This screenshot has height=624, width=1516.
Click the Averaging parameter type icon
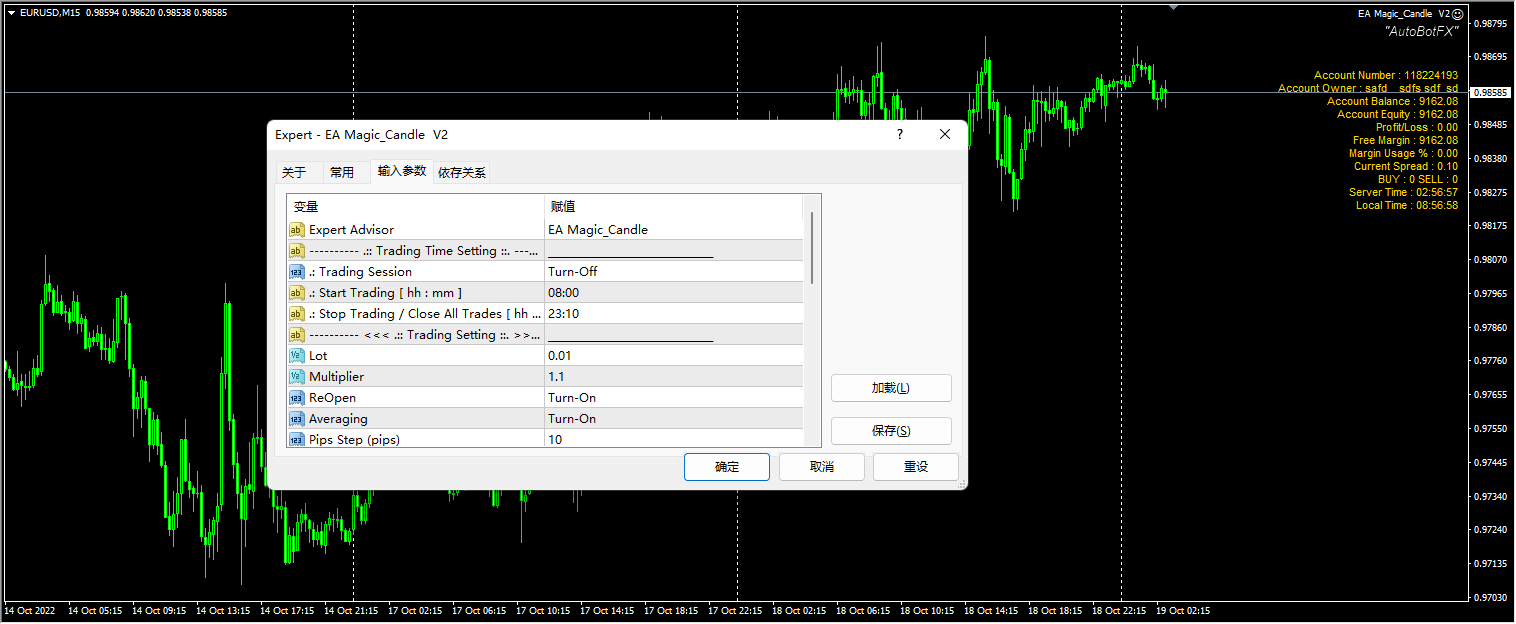click(x=296, y=419)
